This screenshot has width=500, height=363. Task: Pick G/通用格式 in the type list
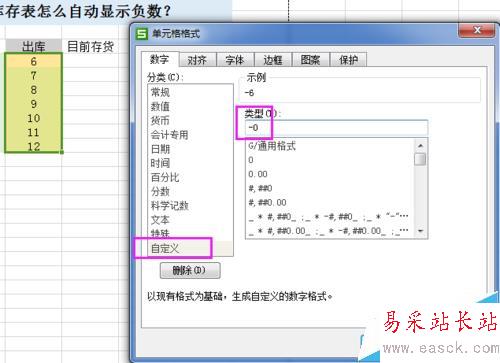330,146
